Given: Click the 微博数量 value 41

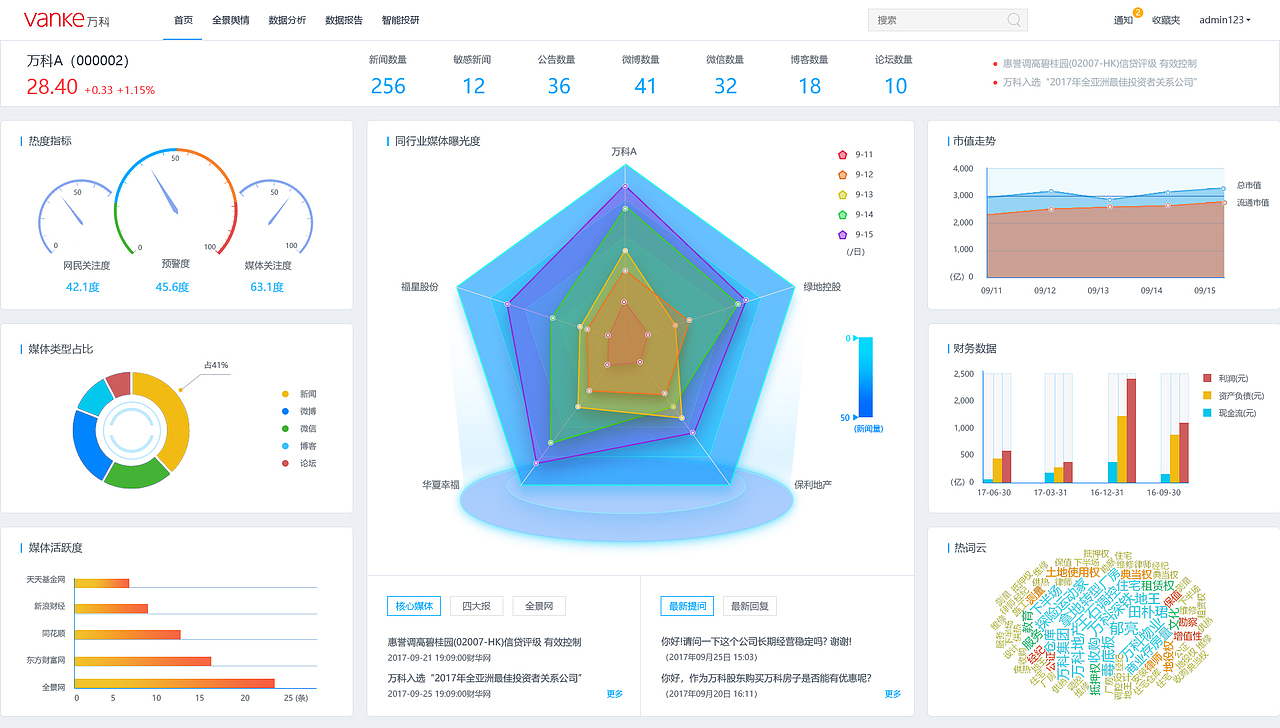Looking at the screenshot, I should click(x=645, y=86).
